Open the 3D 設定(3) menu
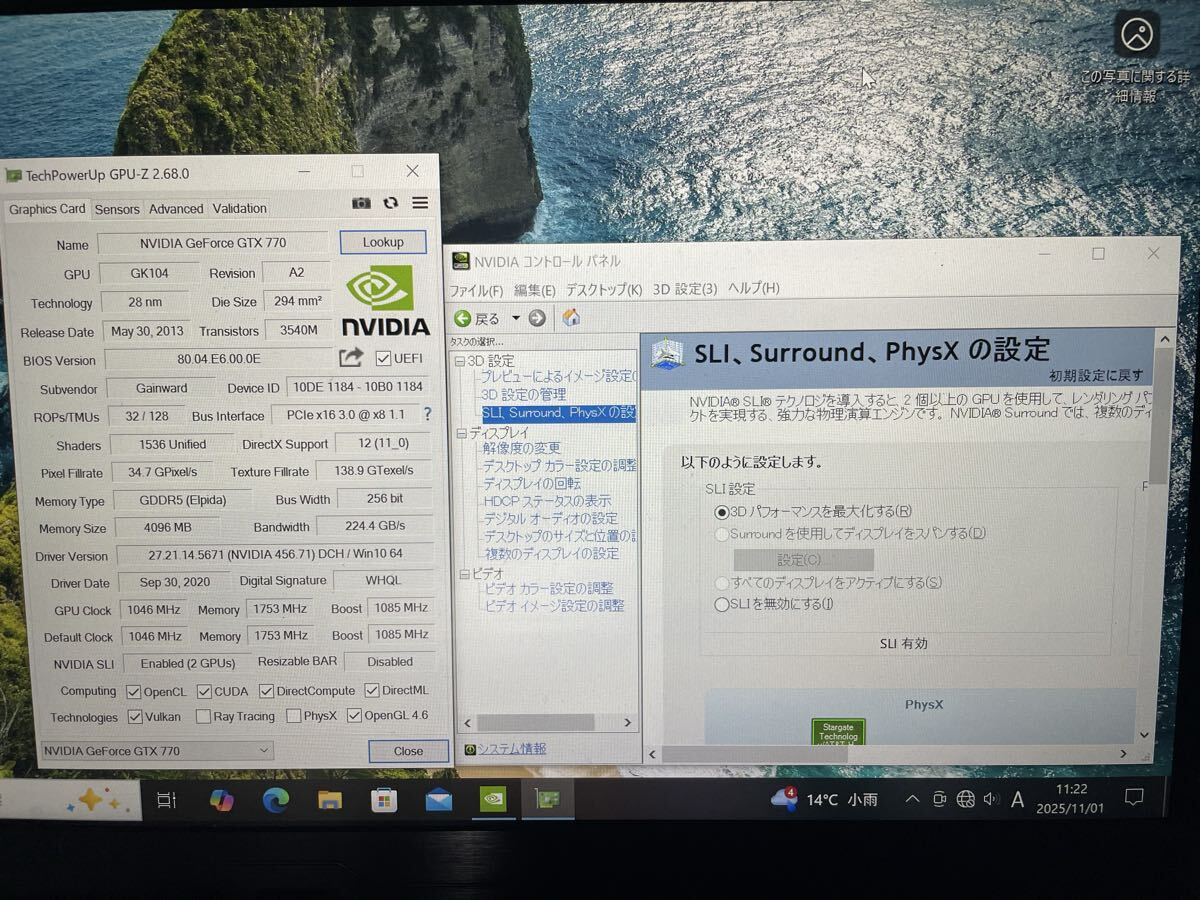 685,289
